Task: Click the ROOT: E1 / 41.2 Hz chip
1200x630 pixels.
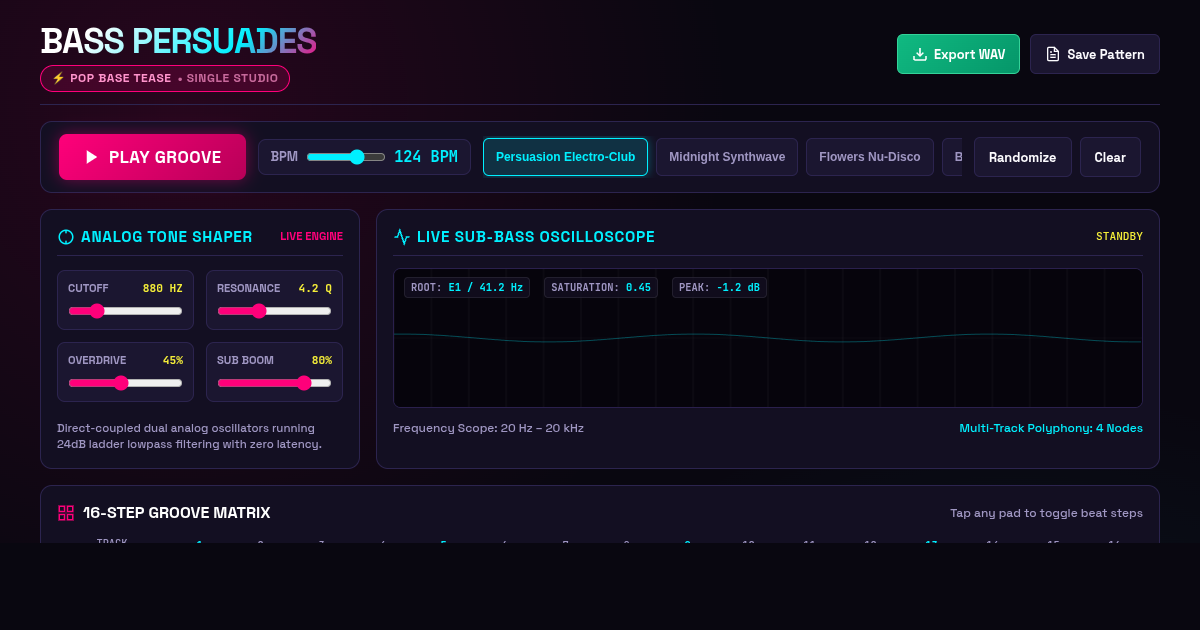Action: click(x=467, y=287)
